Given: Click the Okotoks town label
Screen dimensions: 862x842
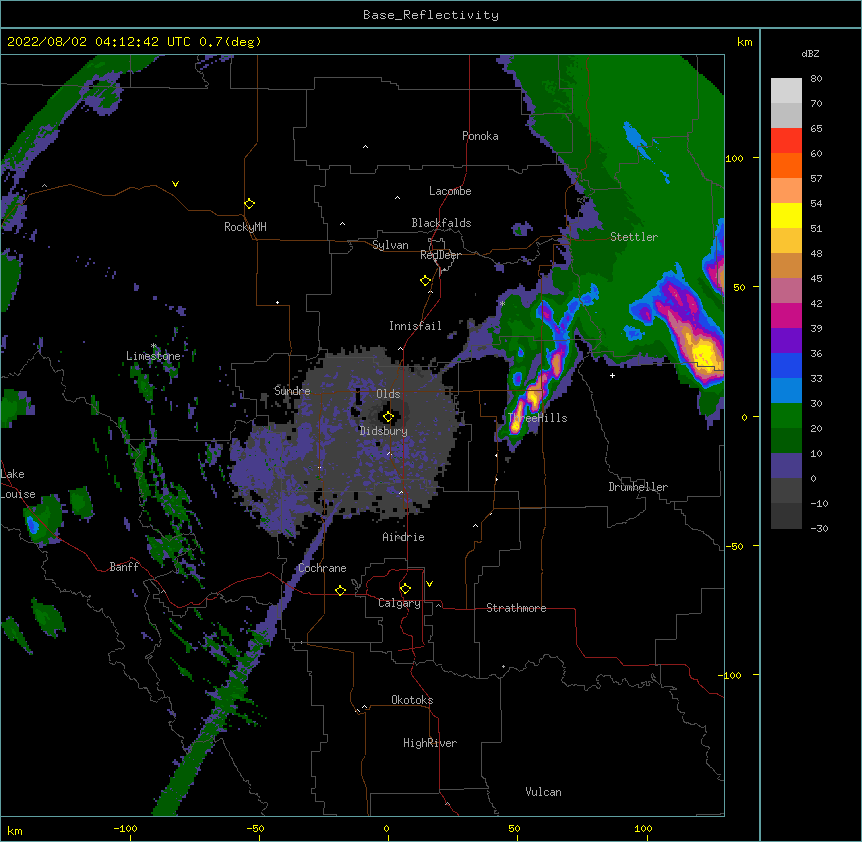Looking at the screenshot, I should coord(412,700).
